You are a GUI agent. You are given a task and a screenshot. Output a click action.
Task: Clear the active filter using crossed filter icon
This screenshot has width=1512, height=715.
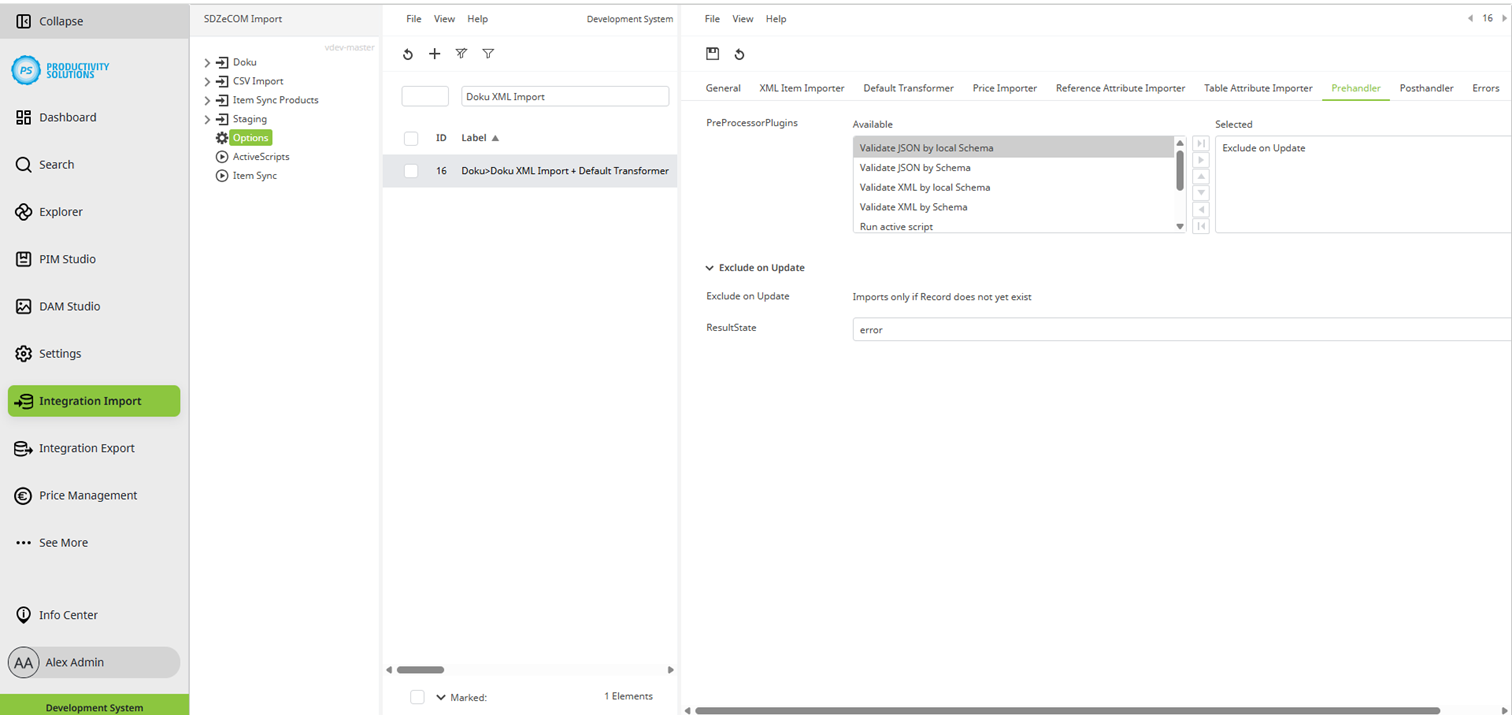(461, 54)
